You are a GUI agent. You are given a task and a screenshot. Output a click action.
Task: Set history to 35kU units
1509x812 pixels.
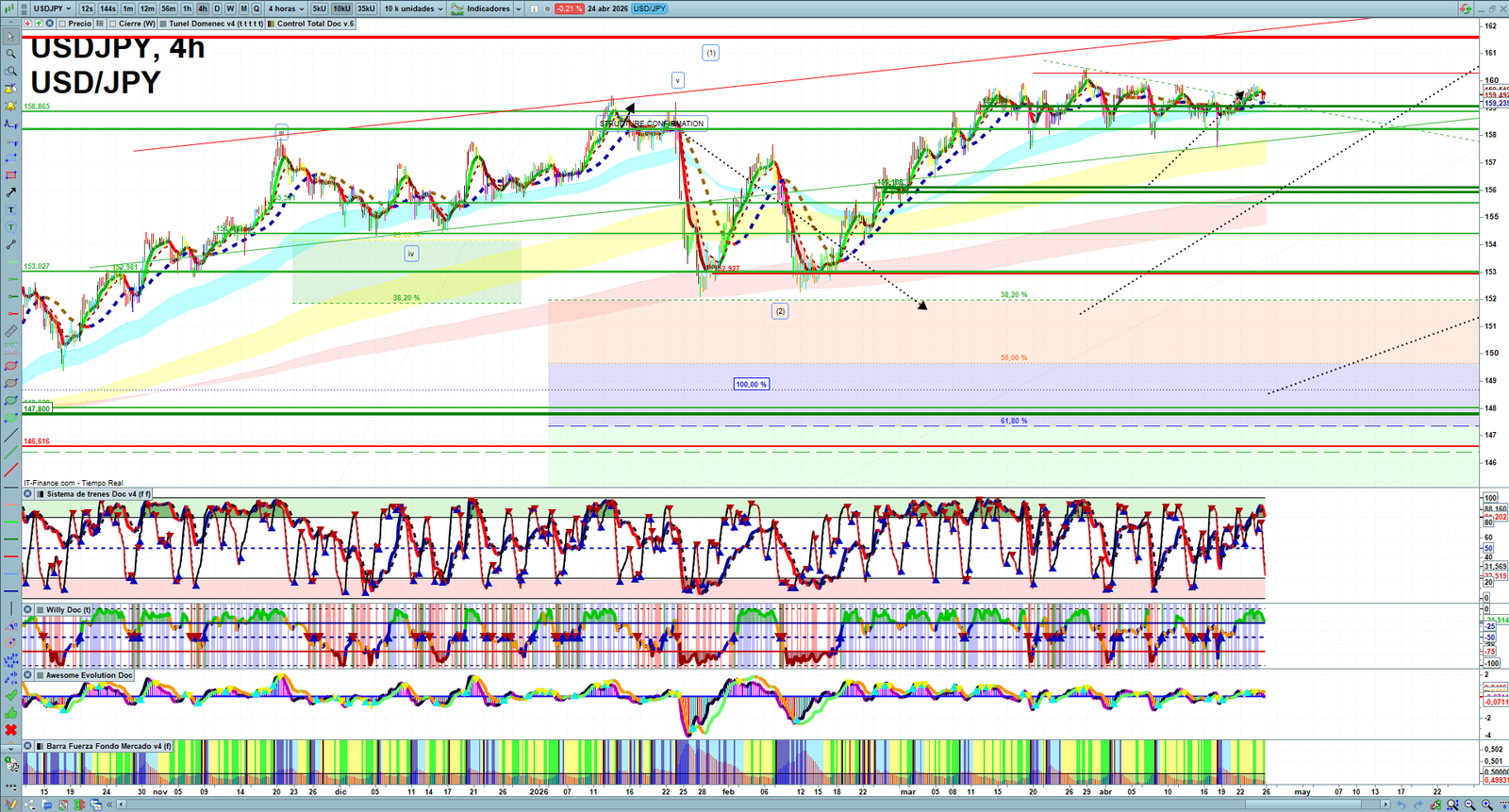pyautogui.click(x=366, y=8)
